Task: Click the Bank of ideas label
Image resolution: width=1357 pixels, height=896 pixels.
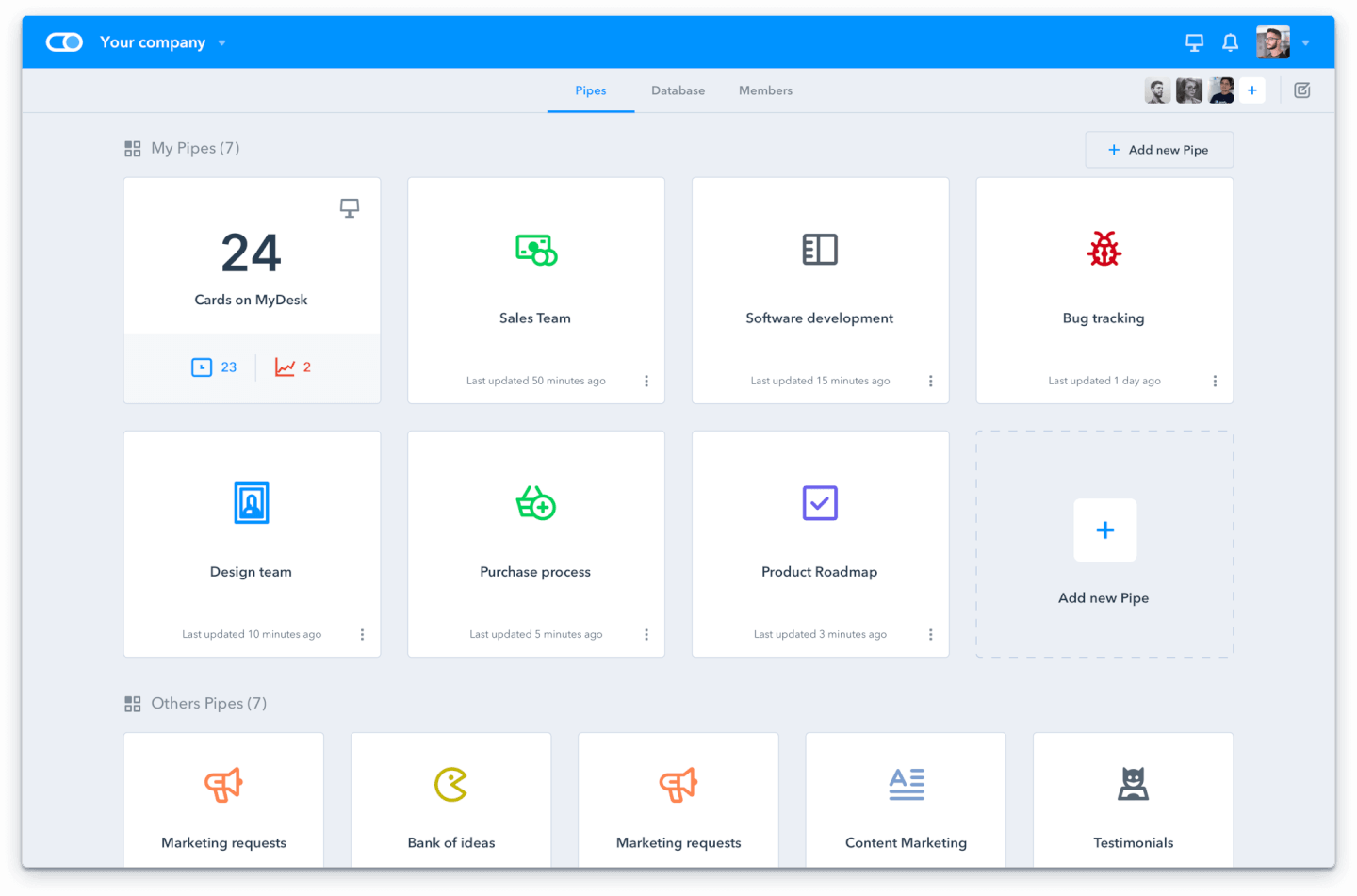Action: point(451,843)
